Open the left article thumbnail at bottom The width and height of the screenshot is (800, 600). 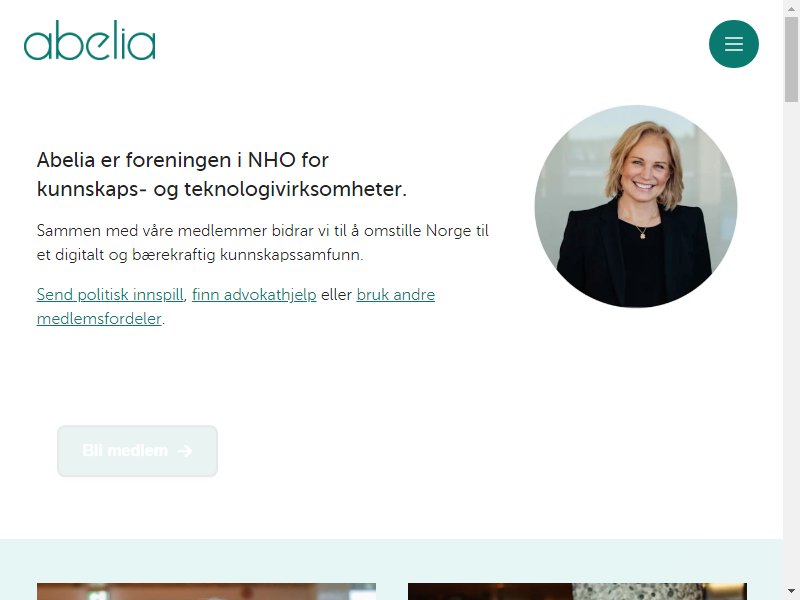click(x=207, y=592)
